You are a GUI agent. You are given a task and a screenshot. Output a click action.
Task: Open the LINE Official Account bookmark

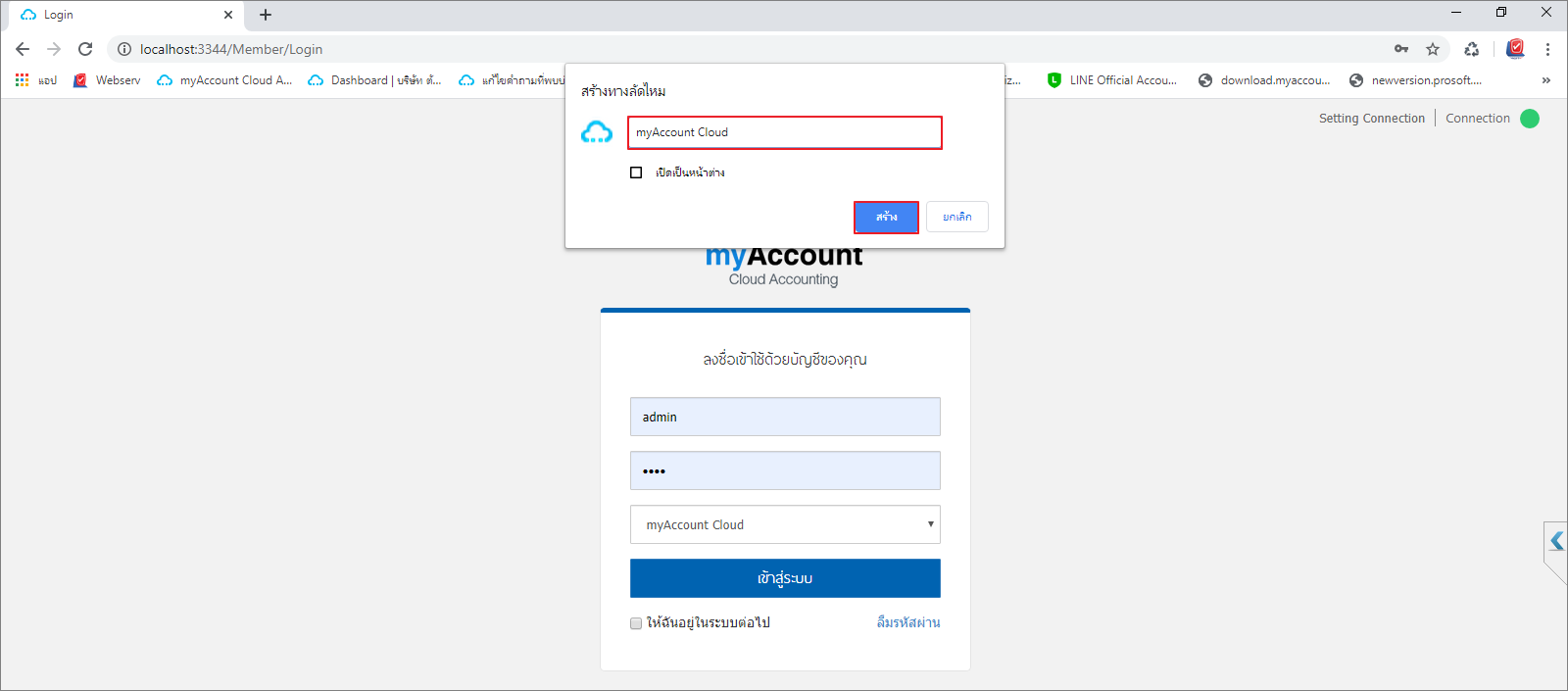click(x=1112, y=80)
